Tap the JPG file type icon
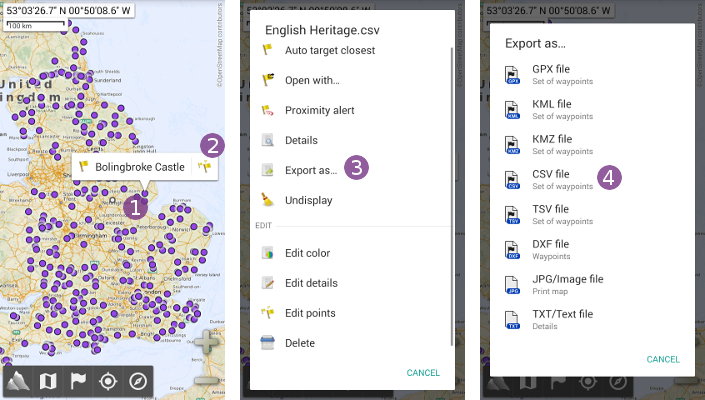 tap(512, 285)
